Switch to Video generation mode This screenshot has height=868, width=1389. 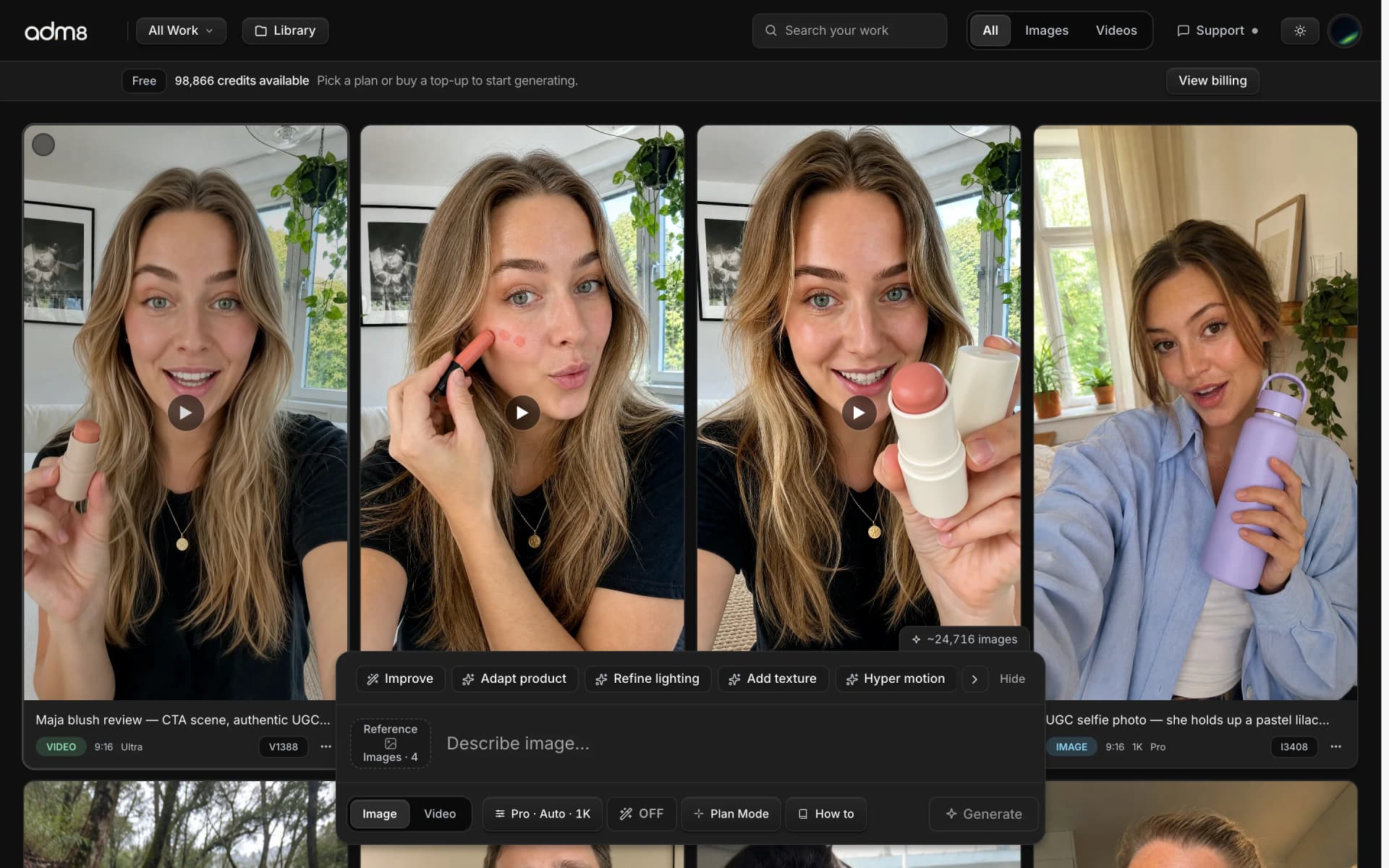(440, 814)
